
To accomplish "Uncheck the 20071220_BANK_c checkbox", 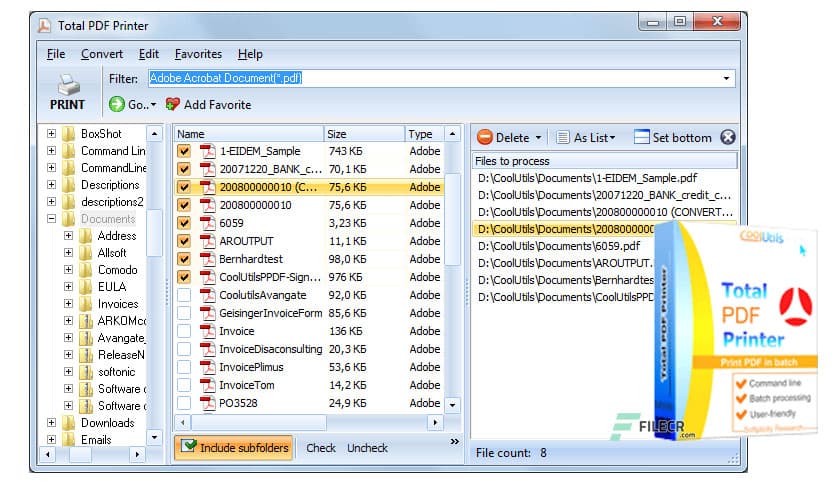I will 184,169.
